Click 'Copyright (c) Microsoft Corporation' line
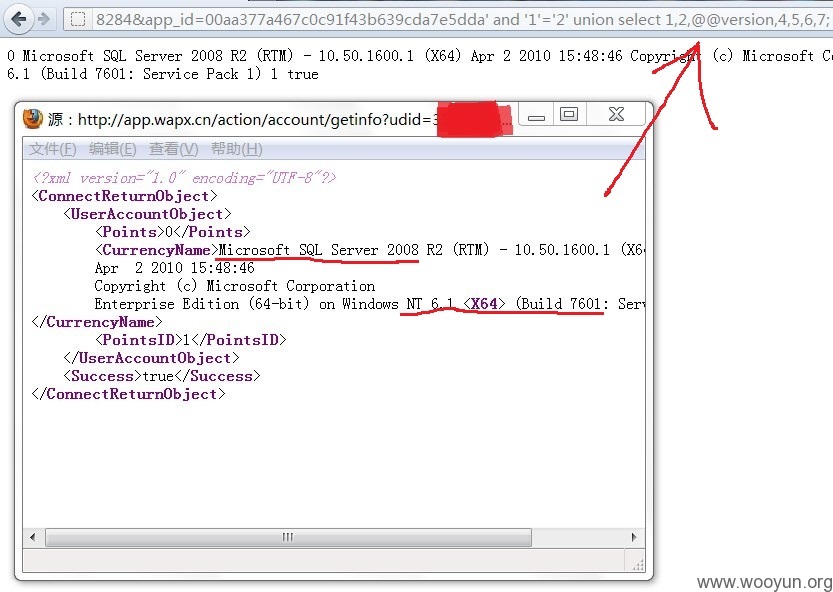Viewport: 833px width, 592px height. pyautogui.click(x=235, y=286)
